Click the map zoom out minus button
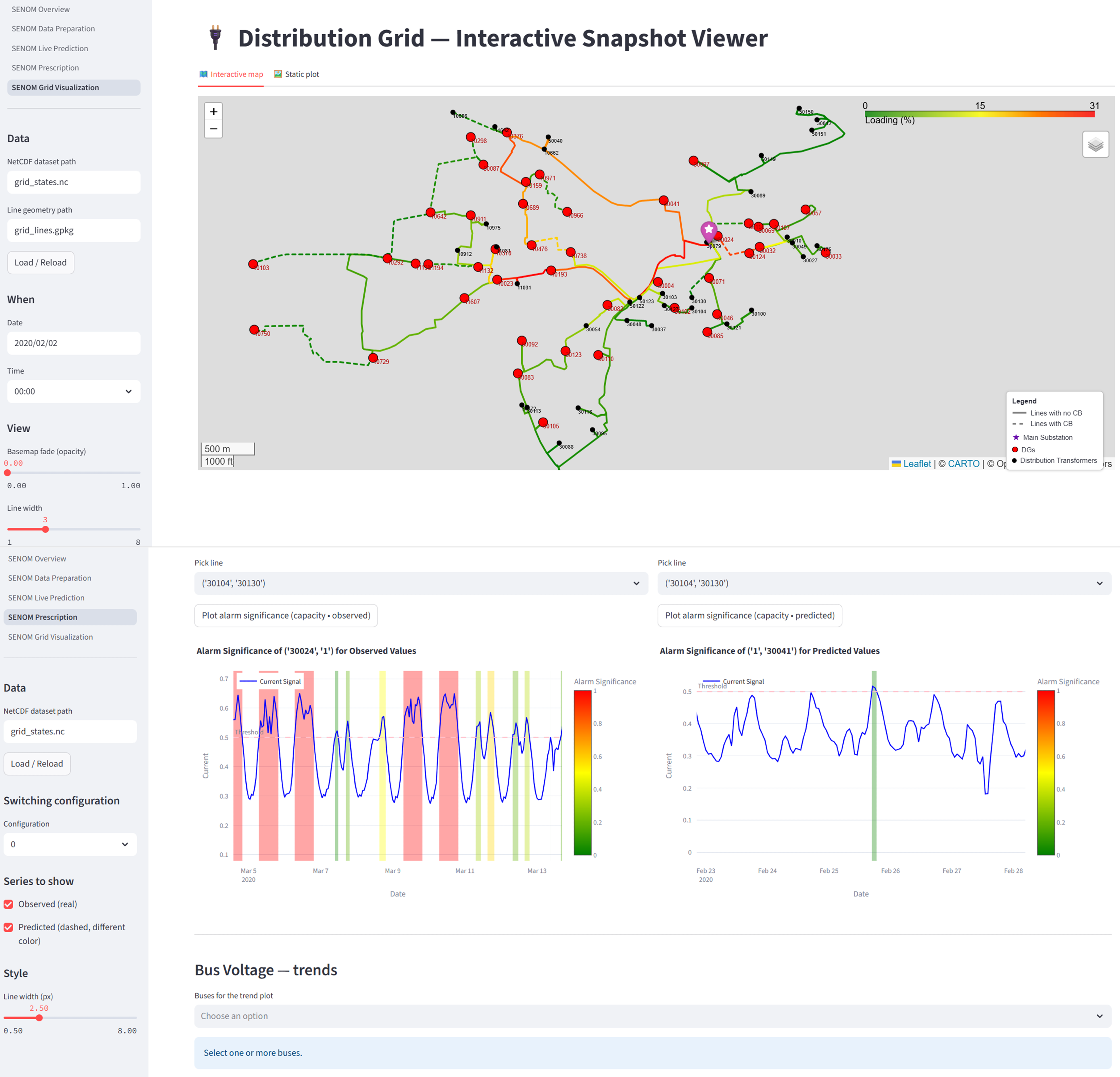This screenshot has width=1120, height=1077. click(x=213, y=129)
